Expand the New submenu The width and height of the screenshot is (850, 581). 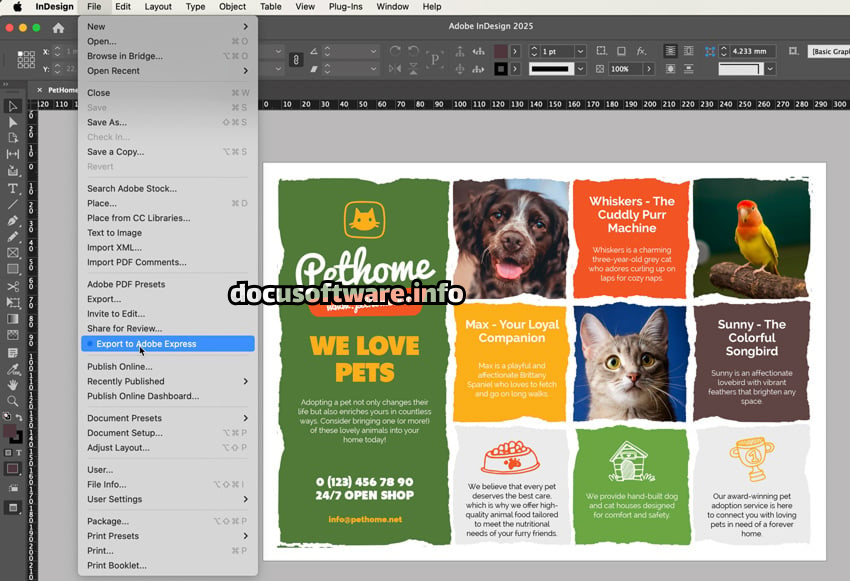[x=168, y=27]
